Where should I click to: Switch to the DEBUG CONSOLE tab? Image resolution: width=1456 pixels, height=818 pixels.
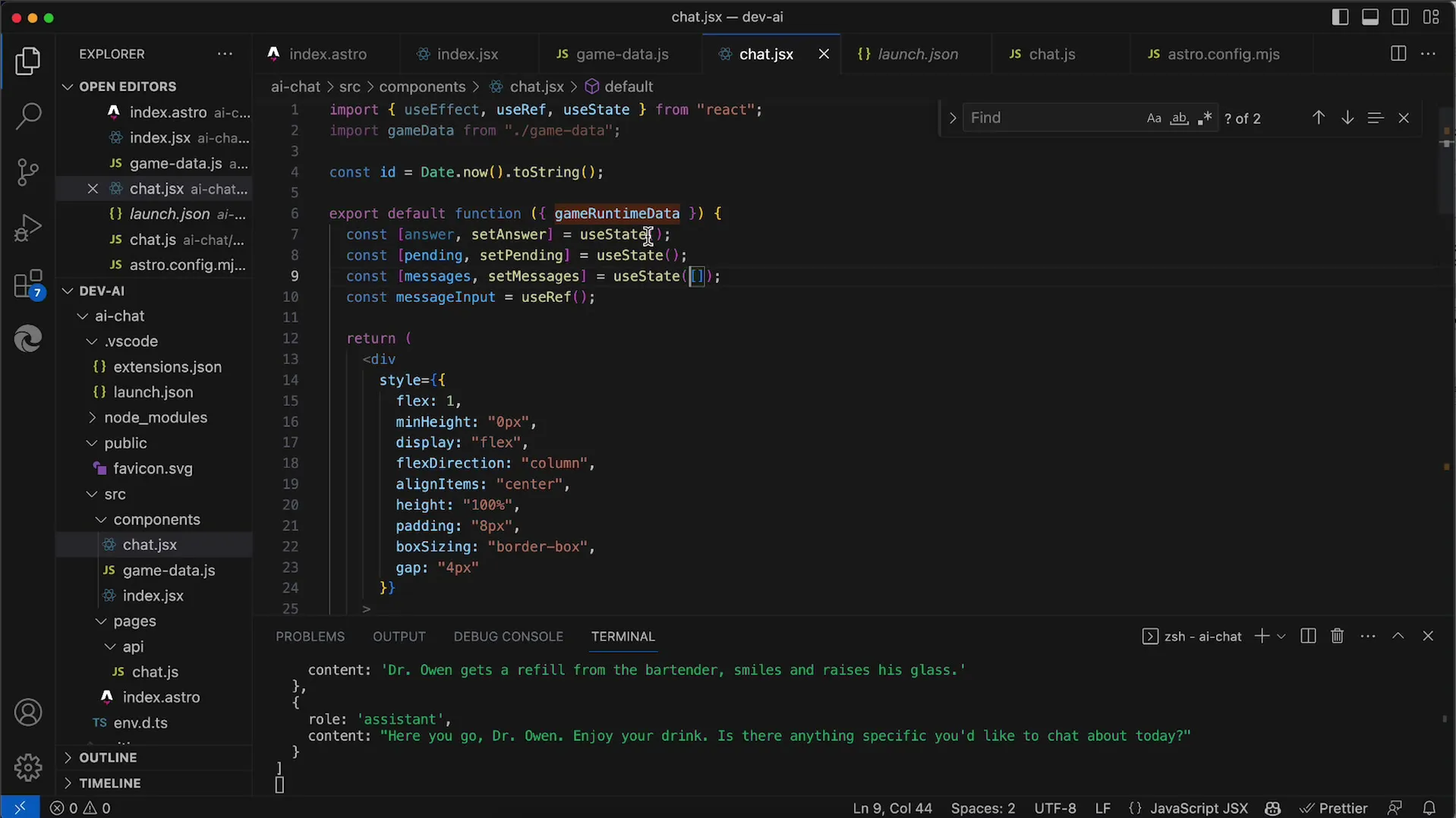click(508, 637)
